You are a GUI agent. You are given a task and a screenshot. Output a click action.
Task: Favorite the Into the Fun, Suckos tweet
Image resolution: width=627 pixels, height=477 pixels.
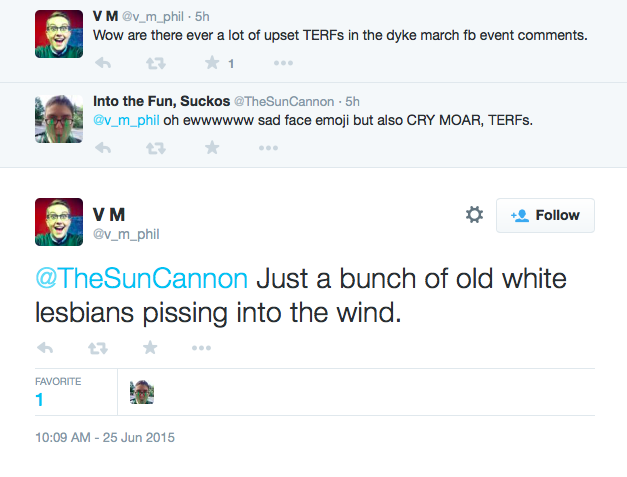click(212, 147)
